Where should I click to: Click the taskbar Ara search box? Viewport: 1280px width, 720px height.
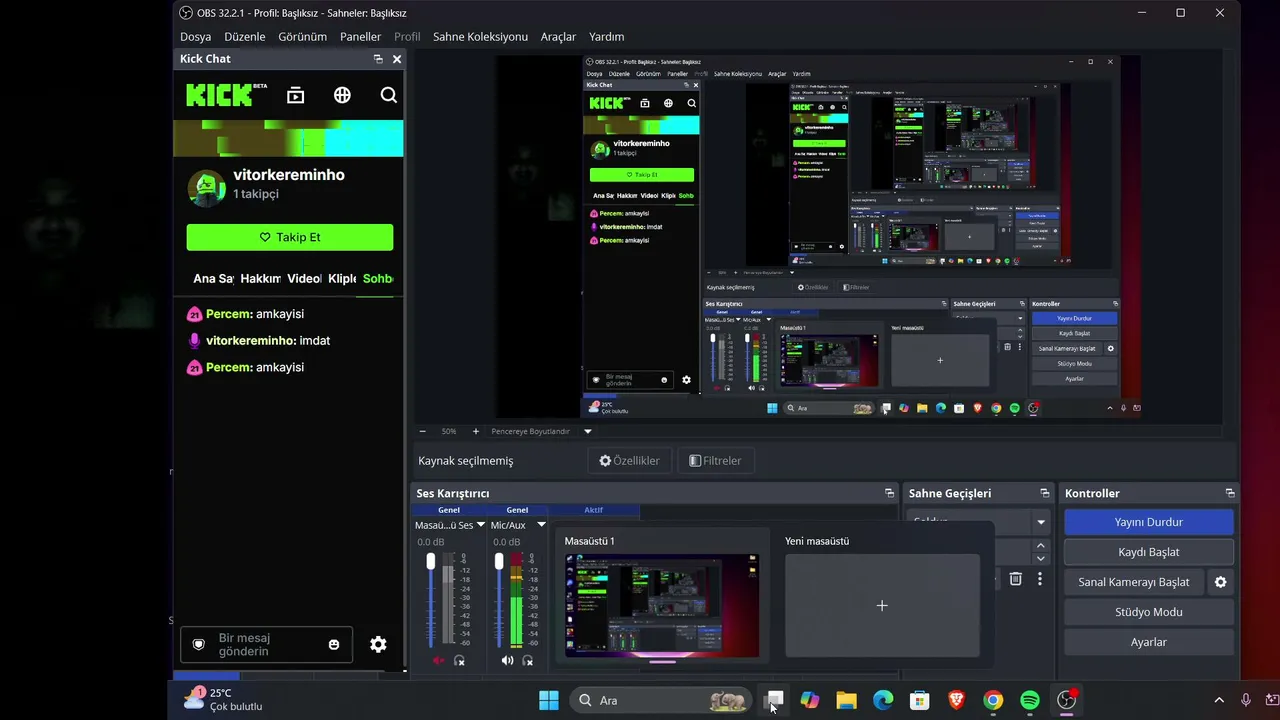pyautogui.click(x=662, y=700)
